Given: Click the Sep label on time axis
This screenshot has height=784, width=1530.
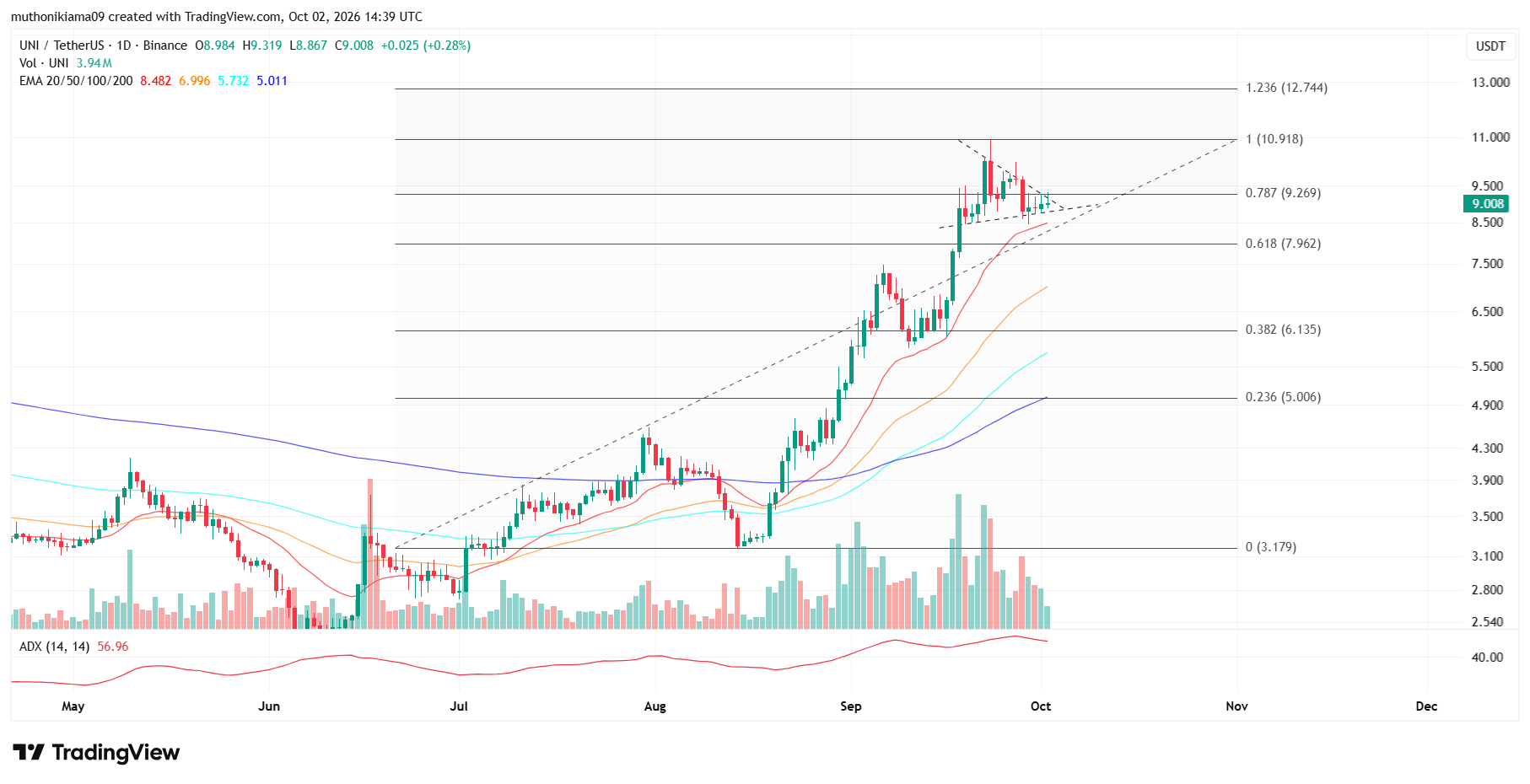Looking at the screenshot, I should point(850,706).
